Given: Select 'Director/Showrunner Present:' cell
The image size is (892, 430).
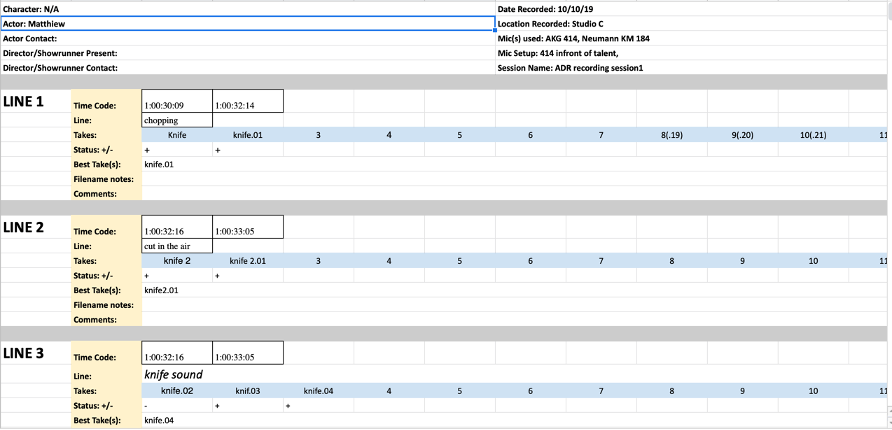Looking at the screenshot, I should tap(247, 53).
